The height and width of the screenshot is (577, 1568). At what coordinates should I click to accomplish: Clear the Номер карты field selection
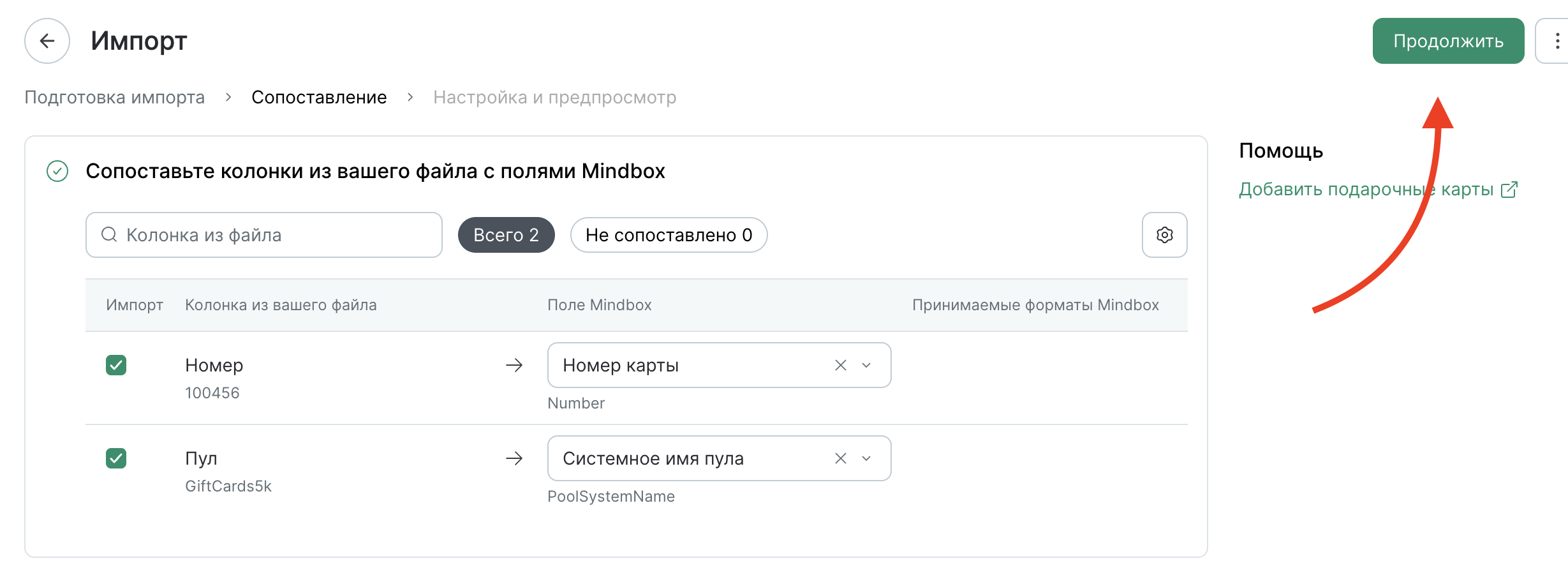841,365
